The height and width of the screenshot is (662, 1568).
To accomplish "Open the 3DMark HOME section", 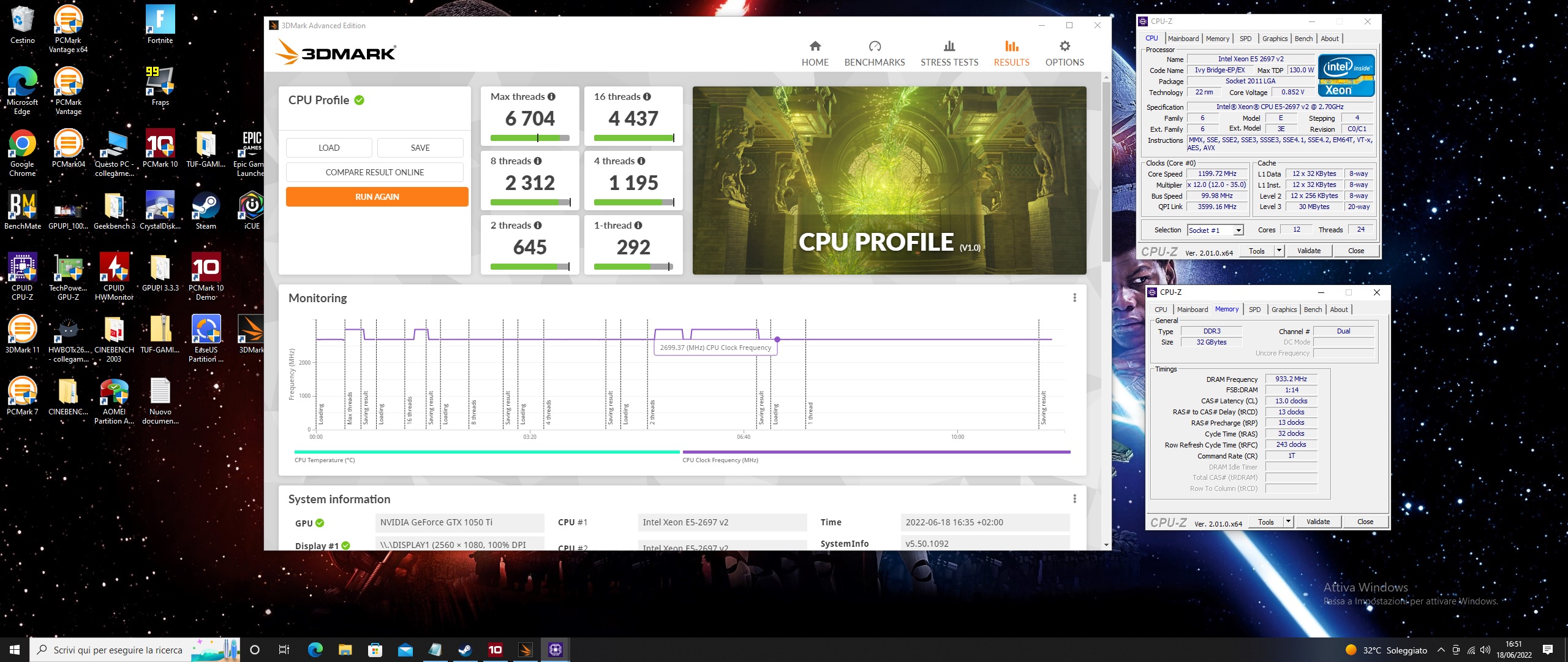I will (815, 54).
